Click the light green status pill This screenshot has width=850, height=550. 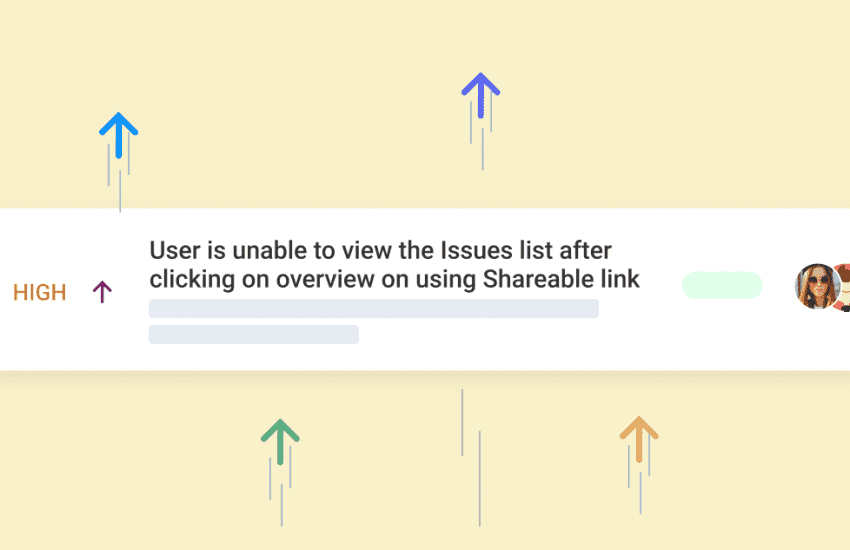721,285
